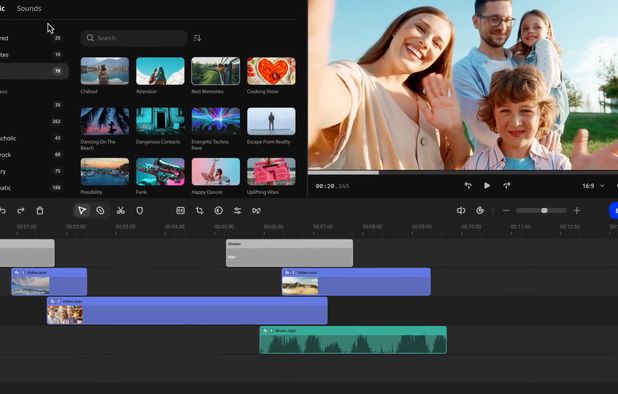The height and width of the screenshot is (394, 618).
Task: Click the transition wizard icon in toolbar
Action: (x=256, y=210)
